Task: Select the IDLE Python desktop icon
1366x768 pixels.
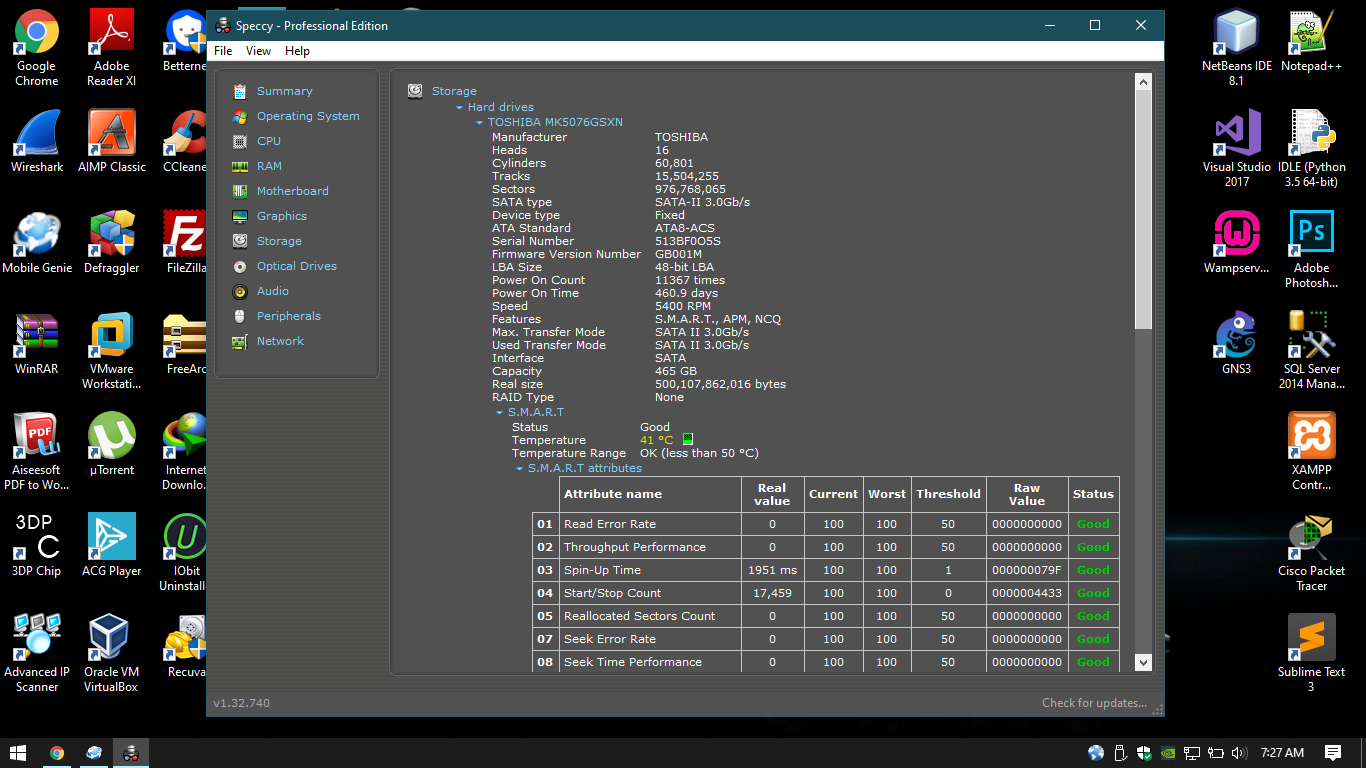Action: click(x=1312, y=149)
